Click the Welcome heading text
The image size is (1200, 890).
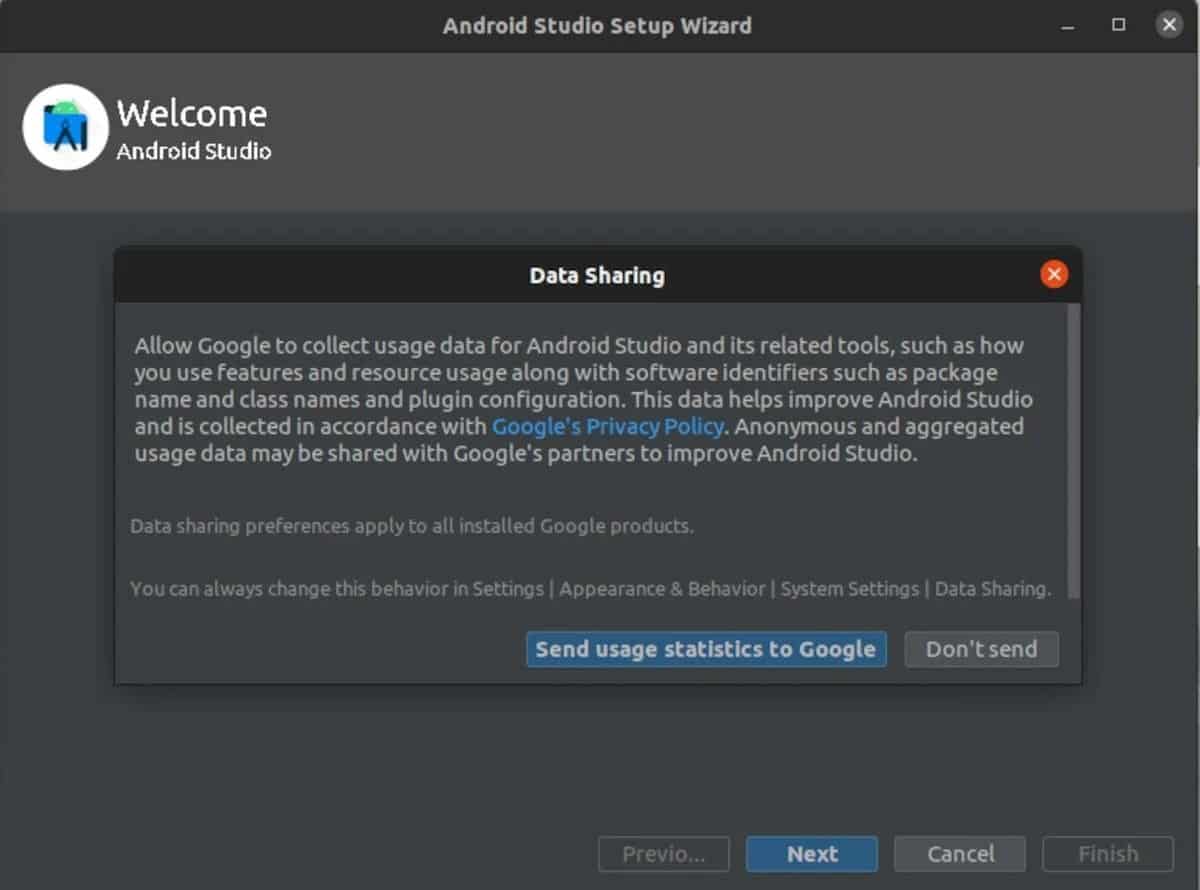point(191,113)
